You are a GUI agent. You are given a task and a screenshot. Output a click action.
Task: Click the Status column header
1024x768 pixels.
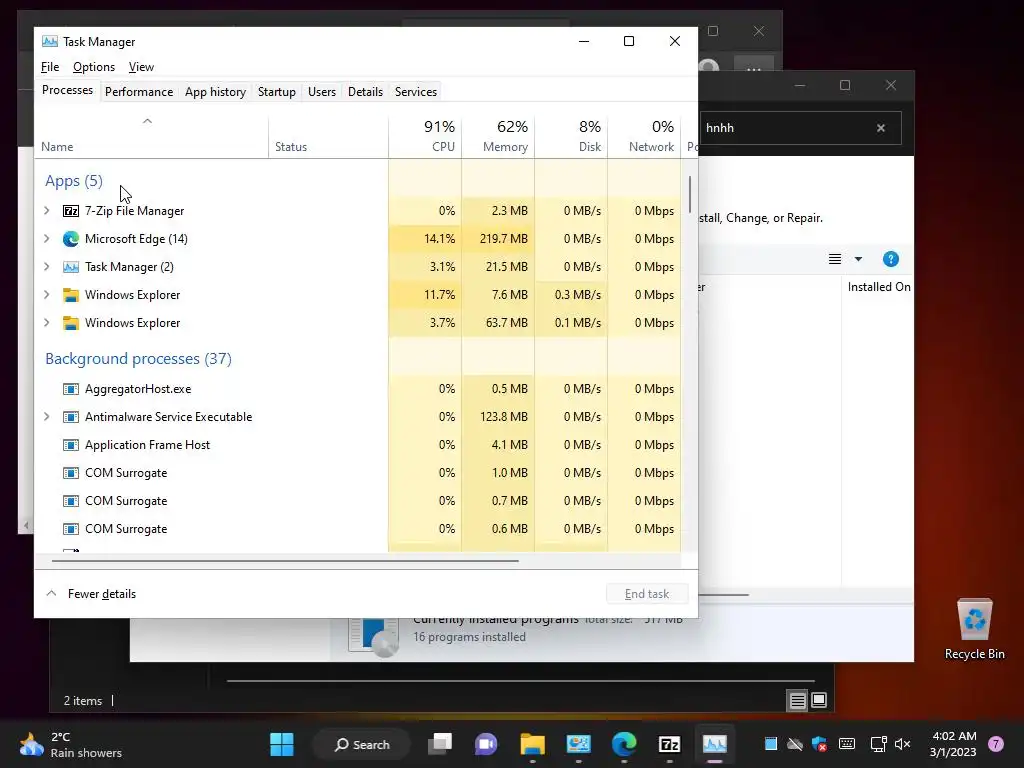(328, 136)
